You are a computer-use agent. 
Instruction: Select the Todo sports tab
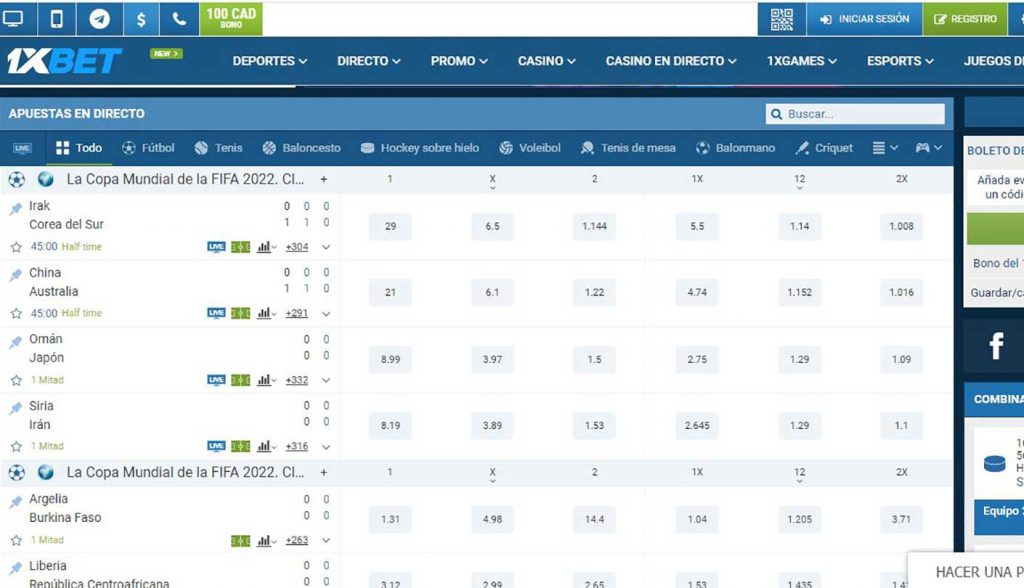[79, 148]
